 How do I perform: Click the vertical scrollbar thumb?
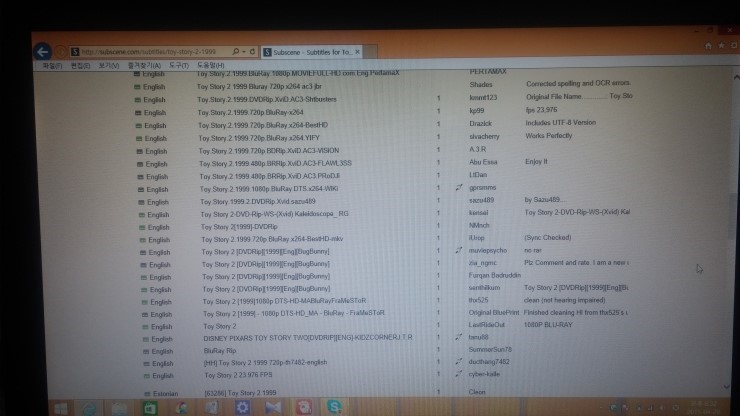(x=732, y=217)
